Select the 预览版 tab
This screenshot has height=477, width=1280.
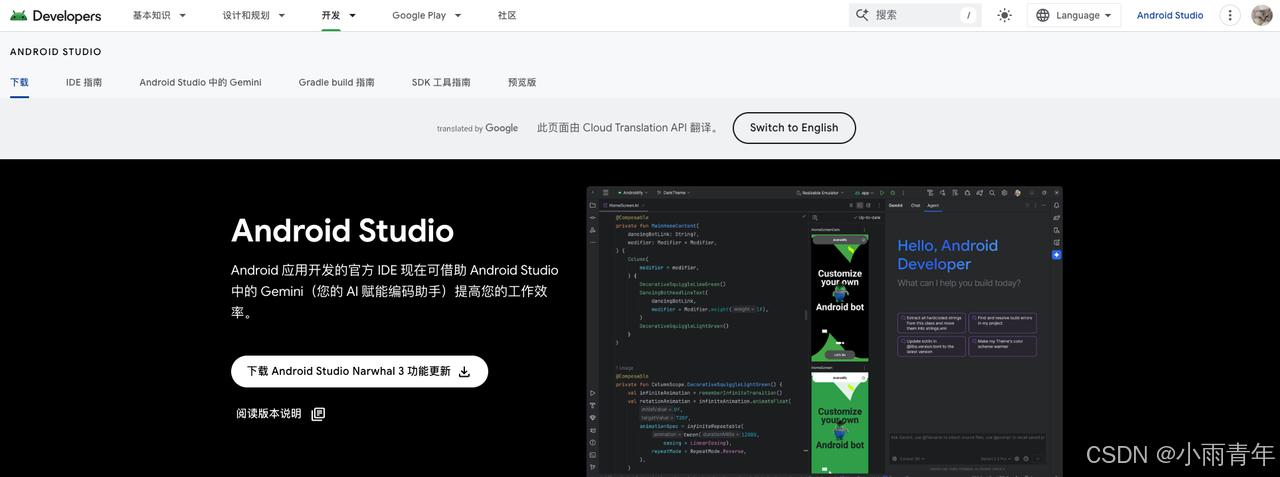pos(522,82)
